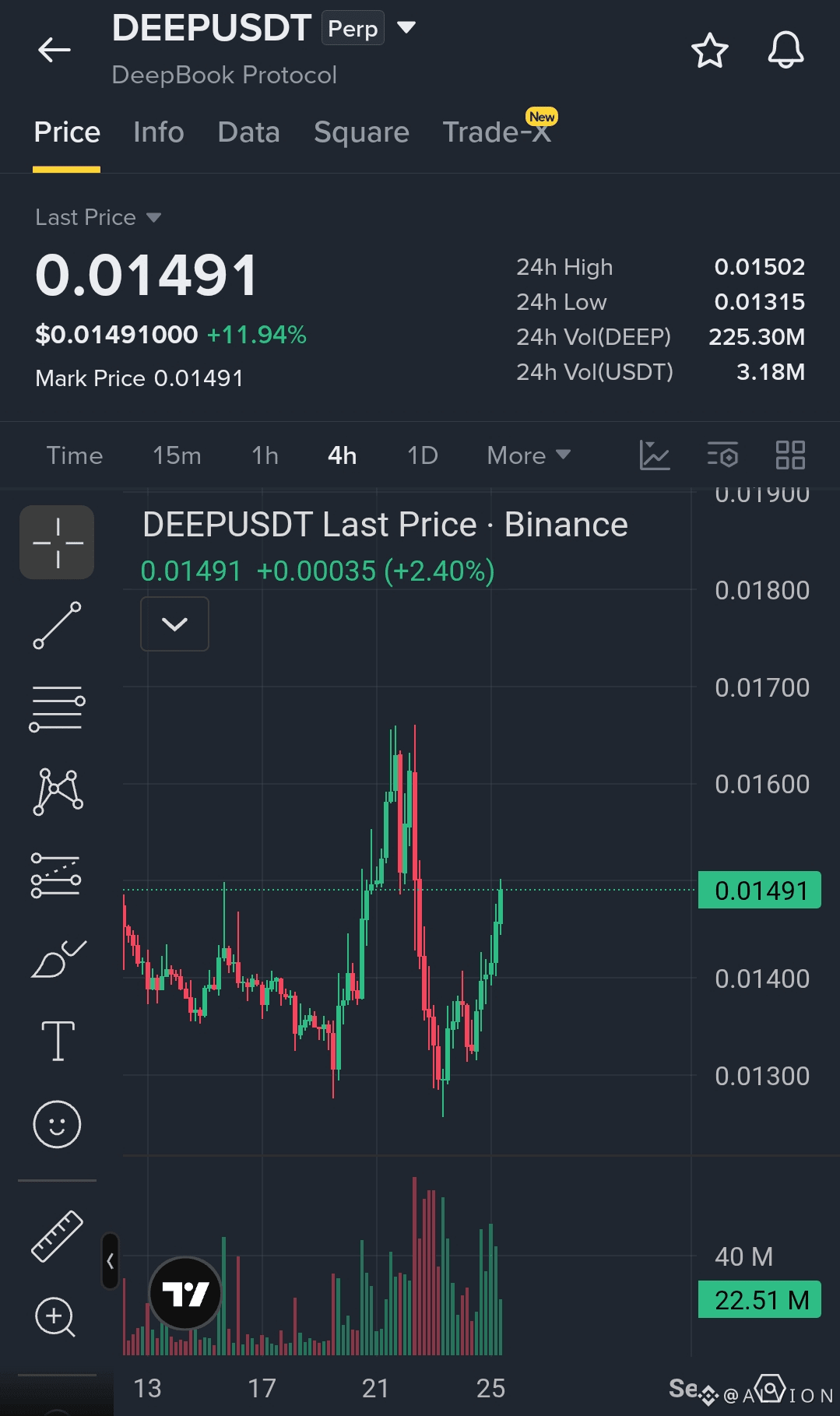Select the 4h interval
Image resolution: width=840 pixels, height=1416 pixels.
[x=343, y=455]
